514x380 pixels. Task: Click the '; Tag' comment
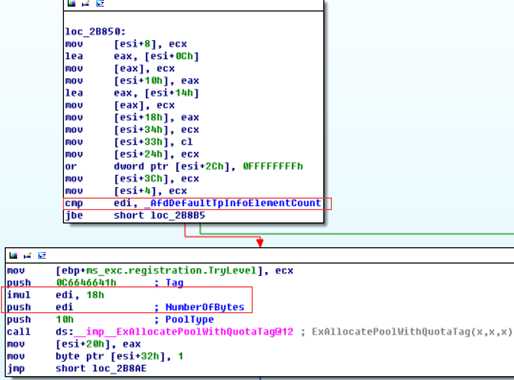(x=169, y=283)
